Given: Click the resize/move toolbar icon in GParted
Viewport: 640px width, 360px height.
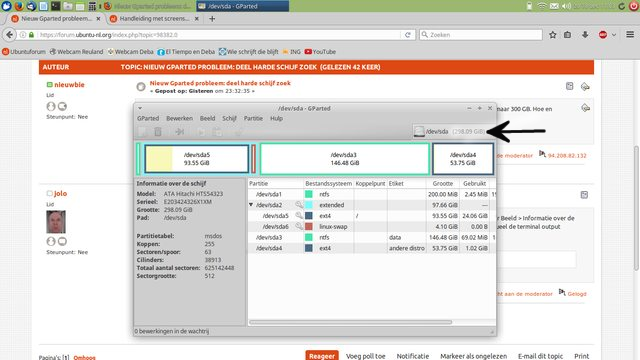Looking at the screenshot, I should click(179, 131).
